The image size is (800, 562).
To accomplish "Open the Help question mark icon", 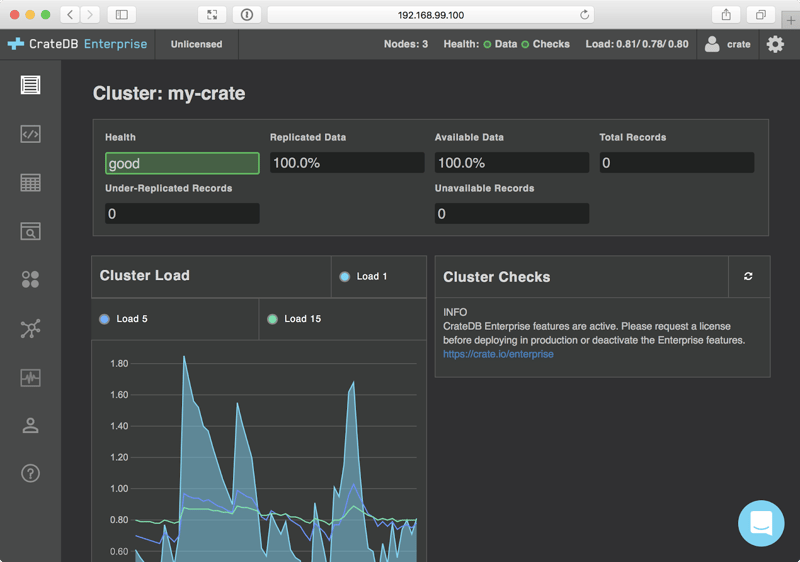I will [30, 473].
